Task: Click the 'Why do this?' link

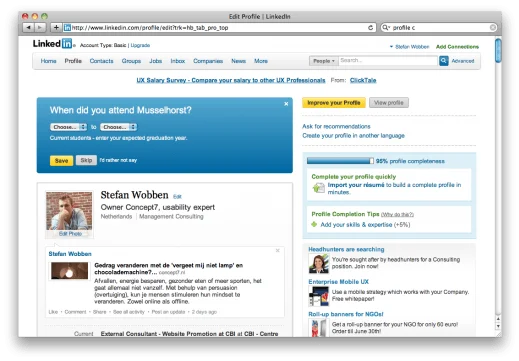Action: coord(397,214)
